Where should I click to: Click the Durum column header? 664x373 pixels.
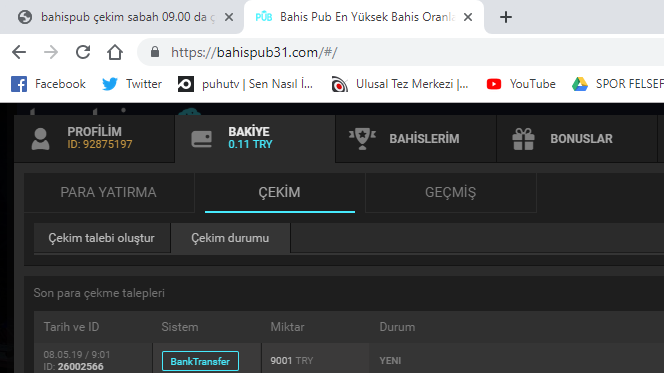pos(397,327)
